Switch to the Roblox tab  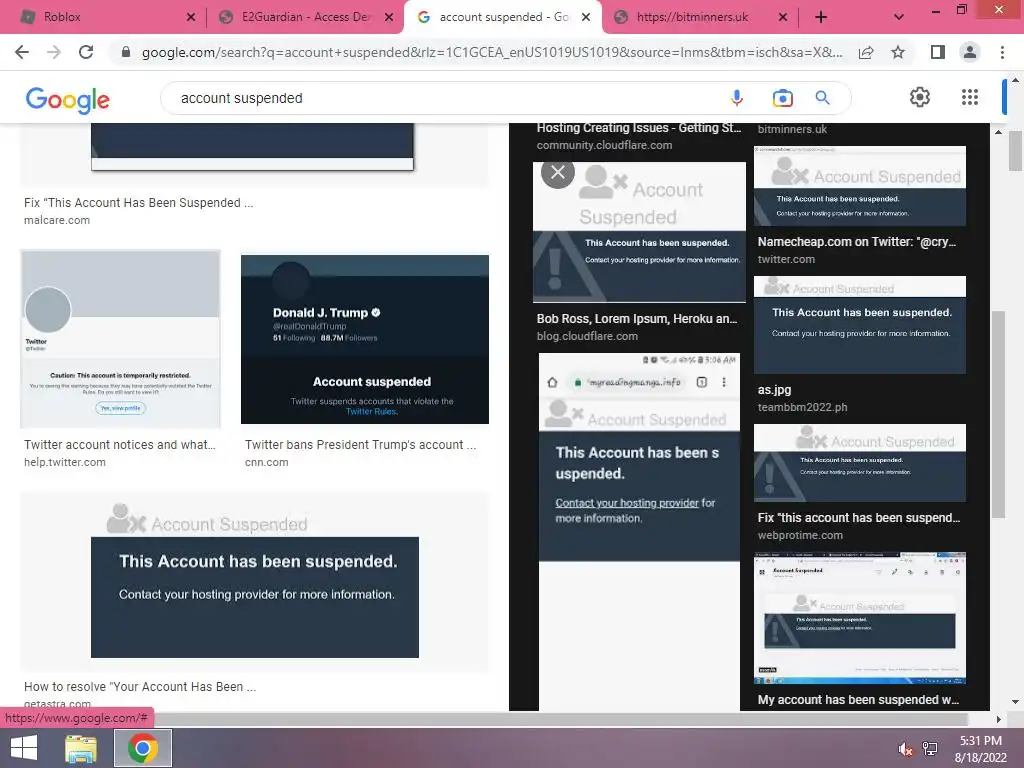[103, 17]
